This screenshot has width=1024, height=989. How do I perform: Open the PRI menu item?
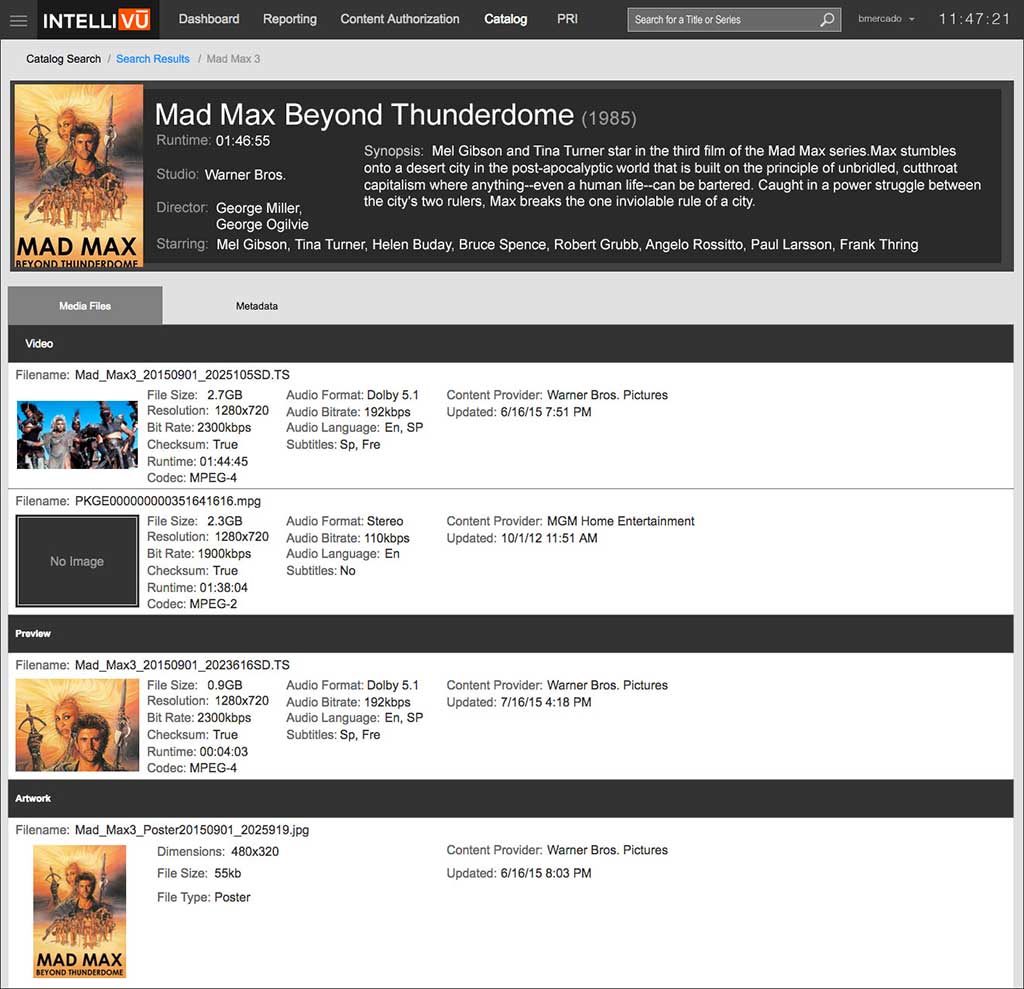coord(567,19)
